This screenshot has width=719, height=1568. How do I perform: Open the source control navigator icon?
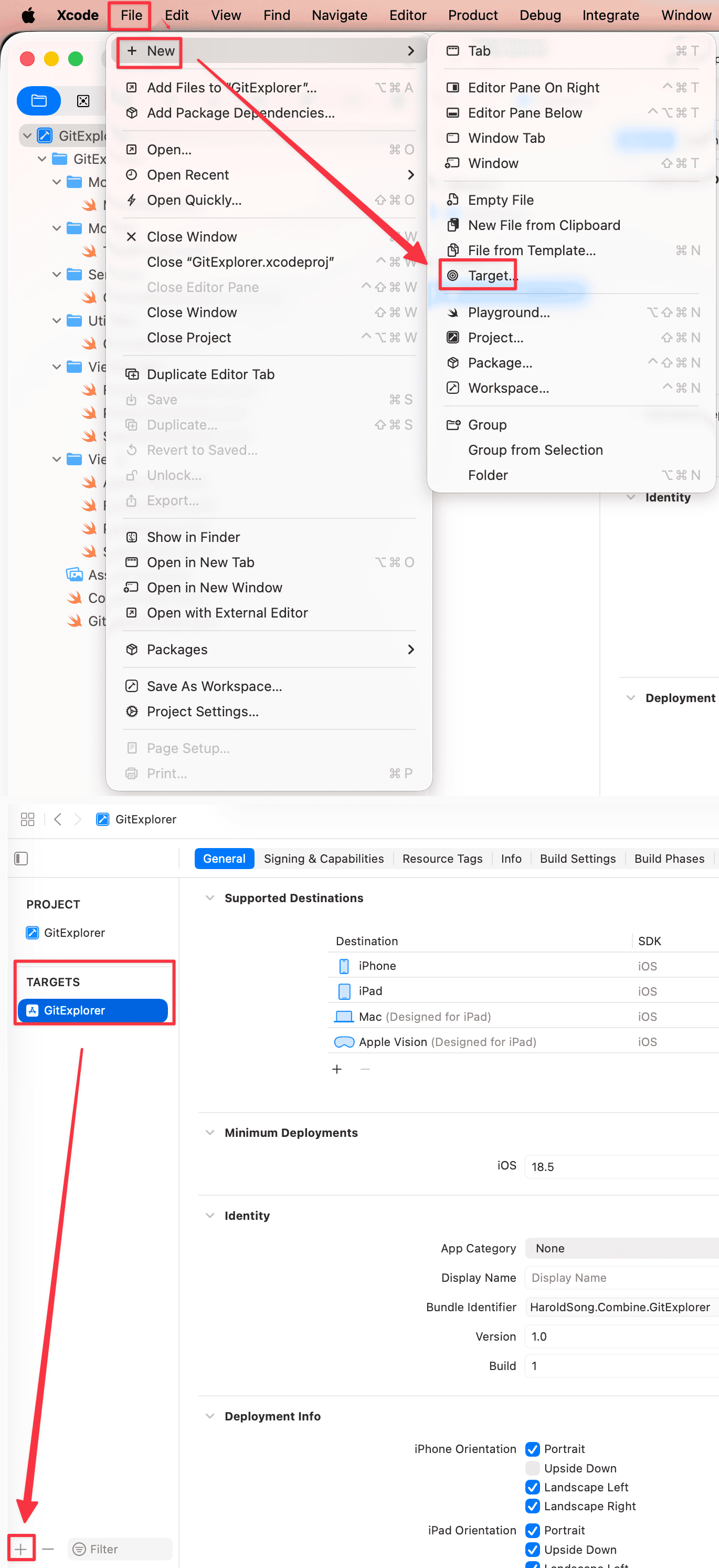pos(83,101)
